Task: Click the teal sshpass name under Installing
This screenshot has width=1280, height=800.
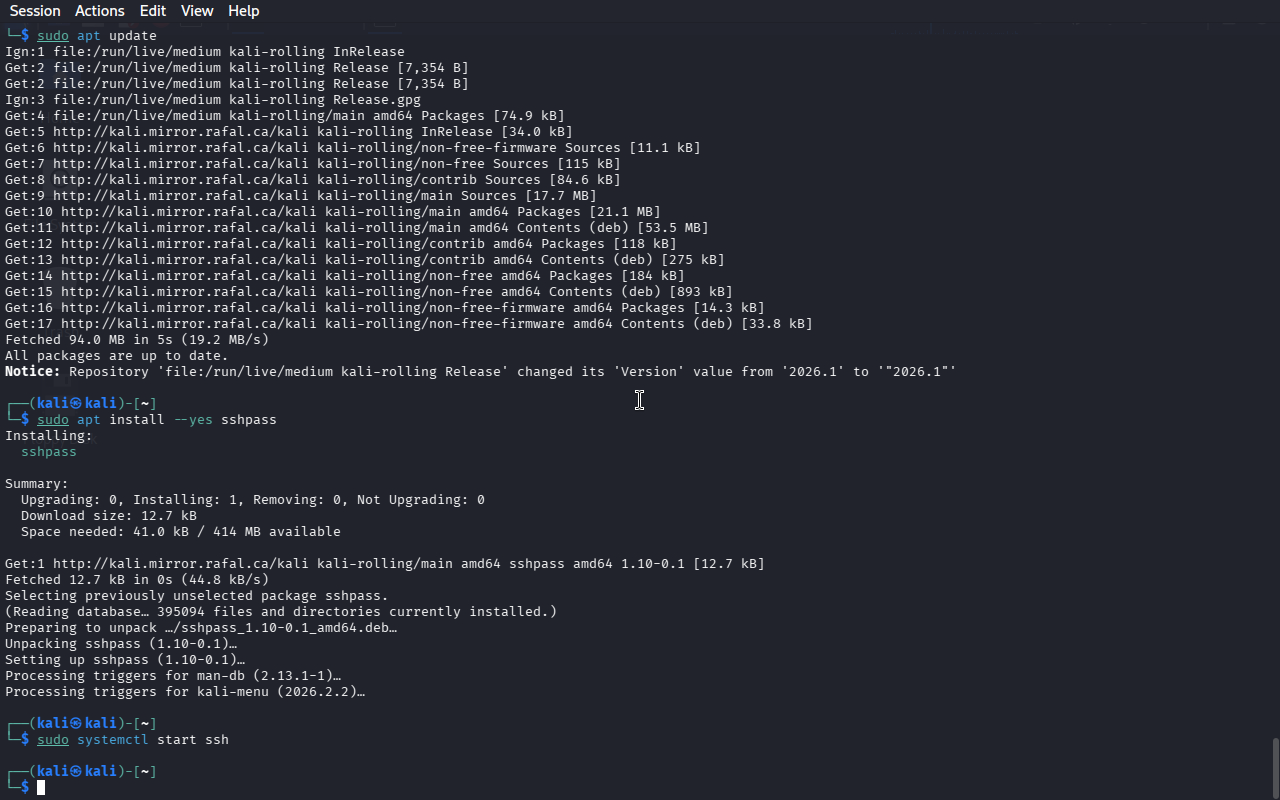Action: pos(48,452)
